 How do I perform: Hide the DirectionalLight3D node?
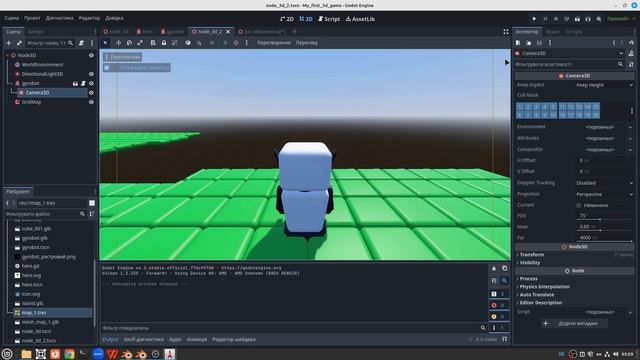pyautogui.click(x=91, y=74)
